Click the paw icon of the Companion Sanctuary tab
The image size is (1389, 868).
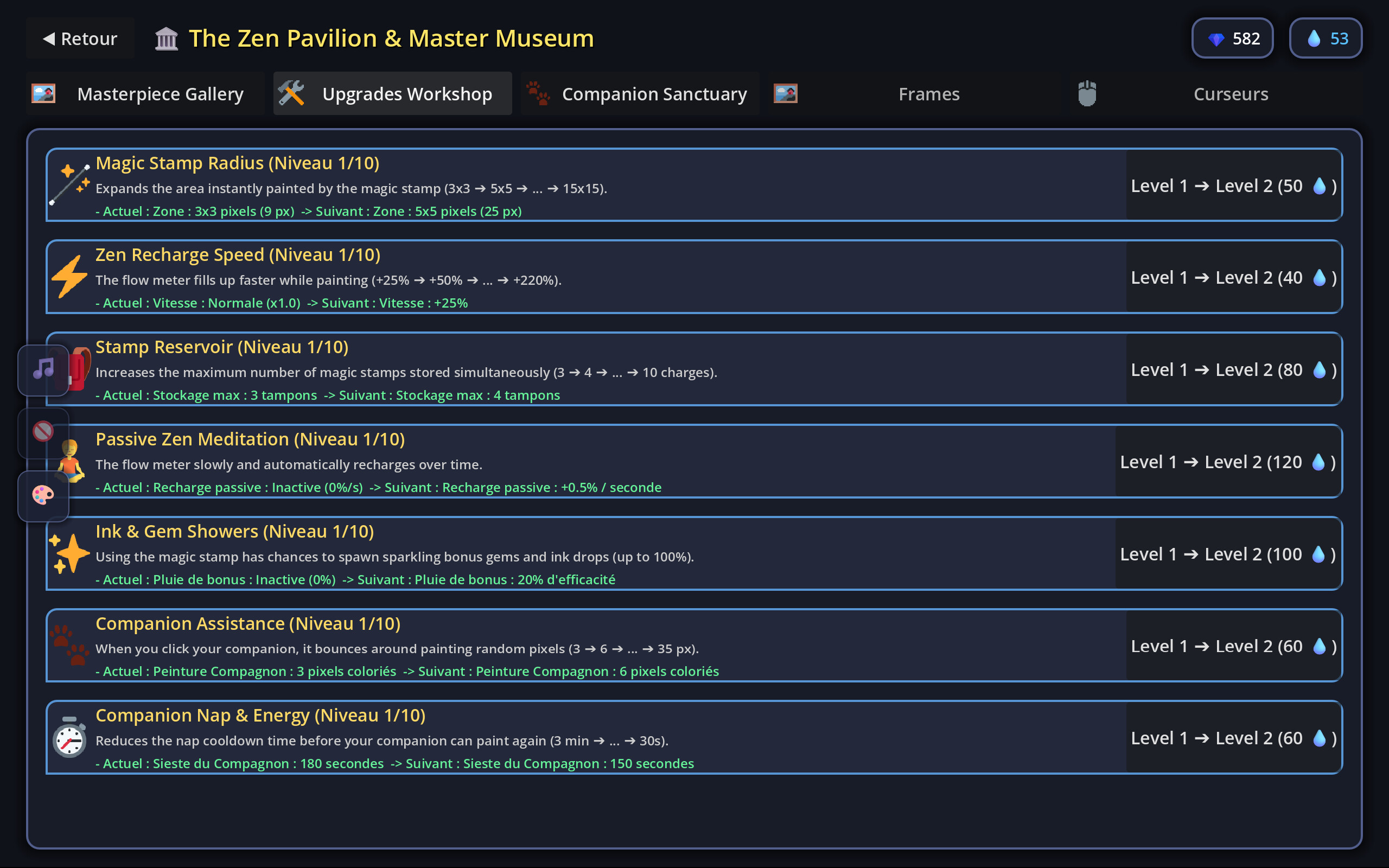(538, 93)
